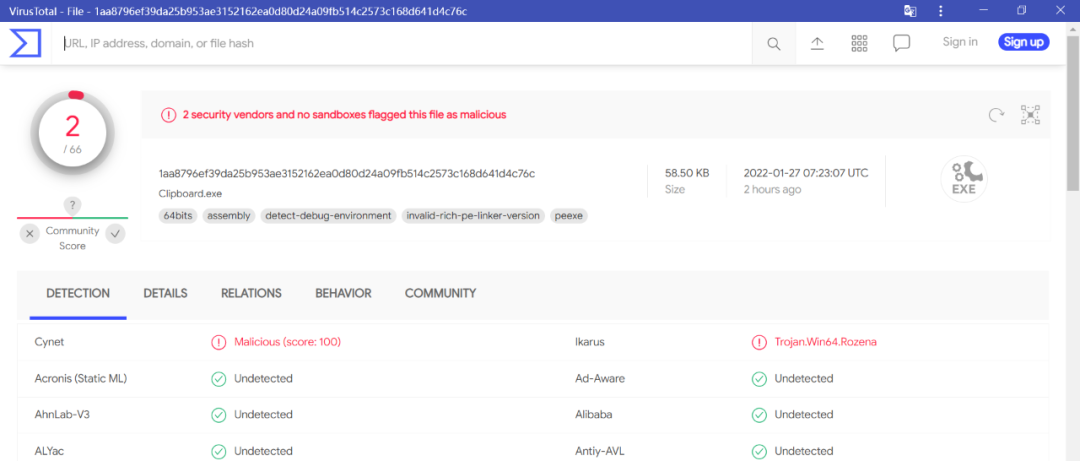Image resolution: width=1080 pixels, height=461 pixels.
Task: Open the comment bubble icon in header
Action: (x=902, y=43)
